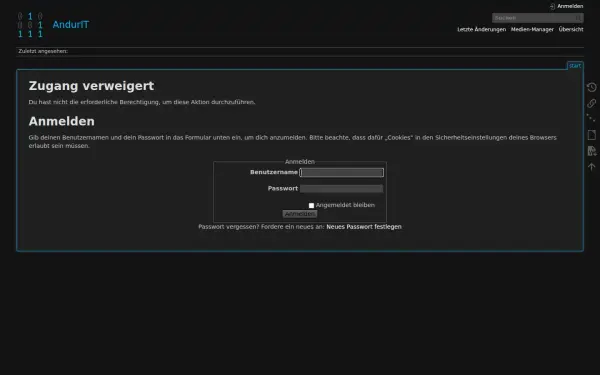The image size is (600, 375).
Task: Open the Übersicht sitemap link
Action: 571,29
